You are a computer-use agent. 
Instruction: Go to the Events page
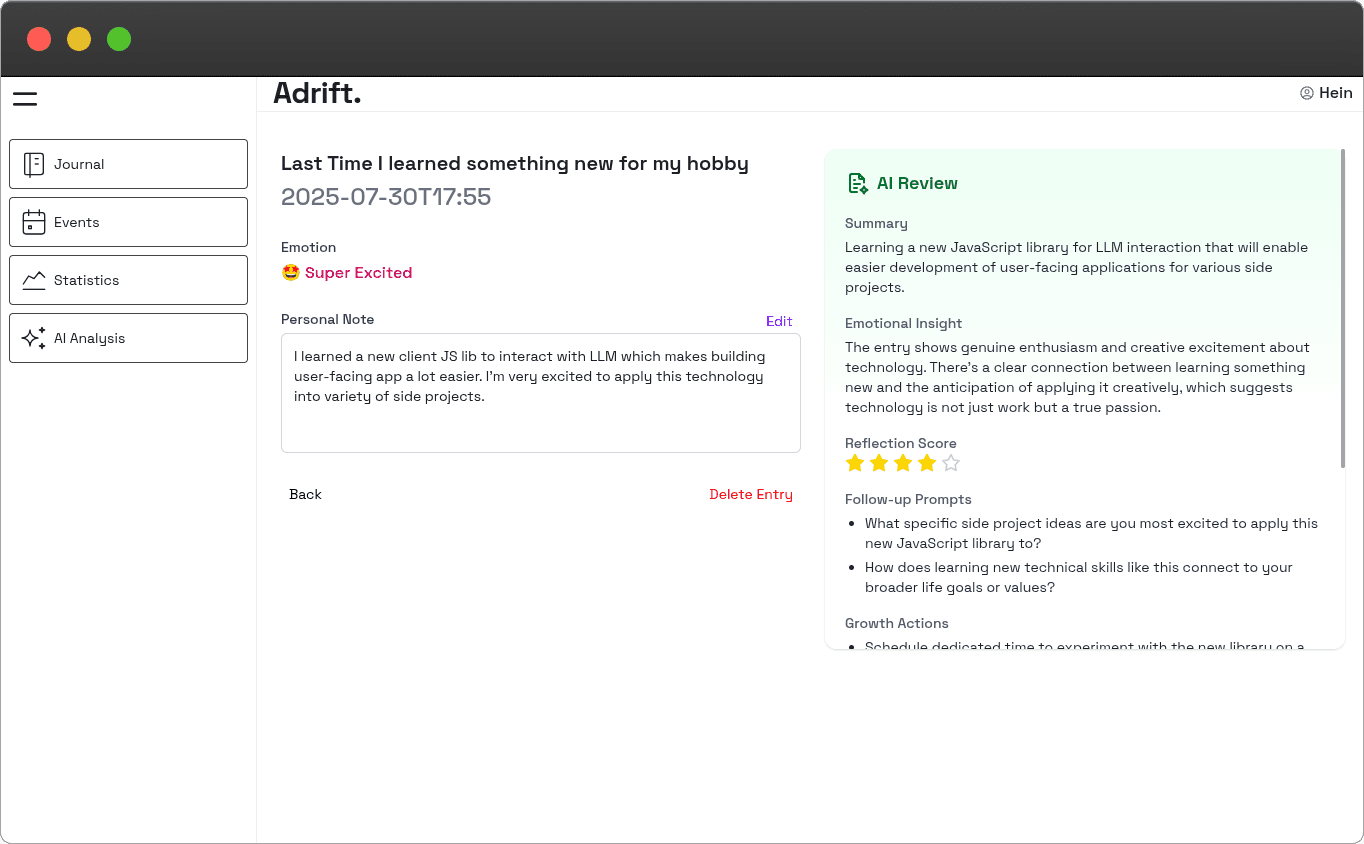[128, 222]
